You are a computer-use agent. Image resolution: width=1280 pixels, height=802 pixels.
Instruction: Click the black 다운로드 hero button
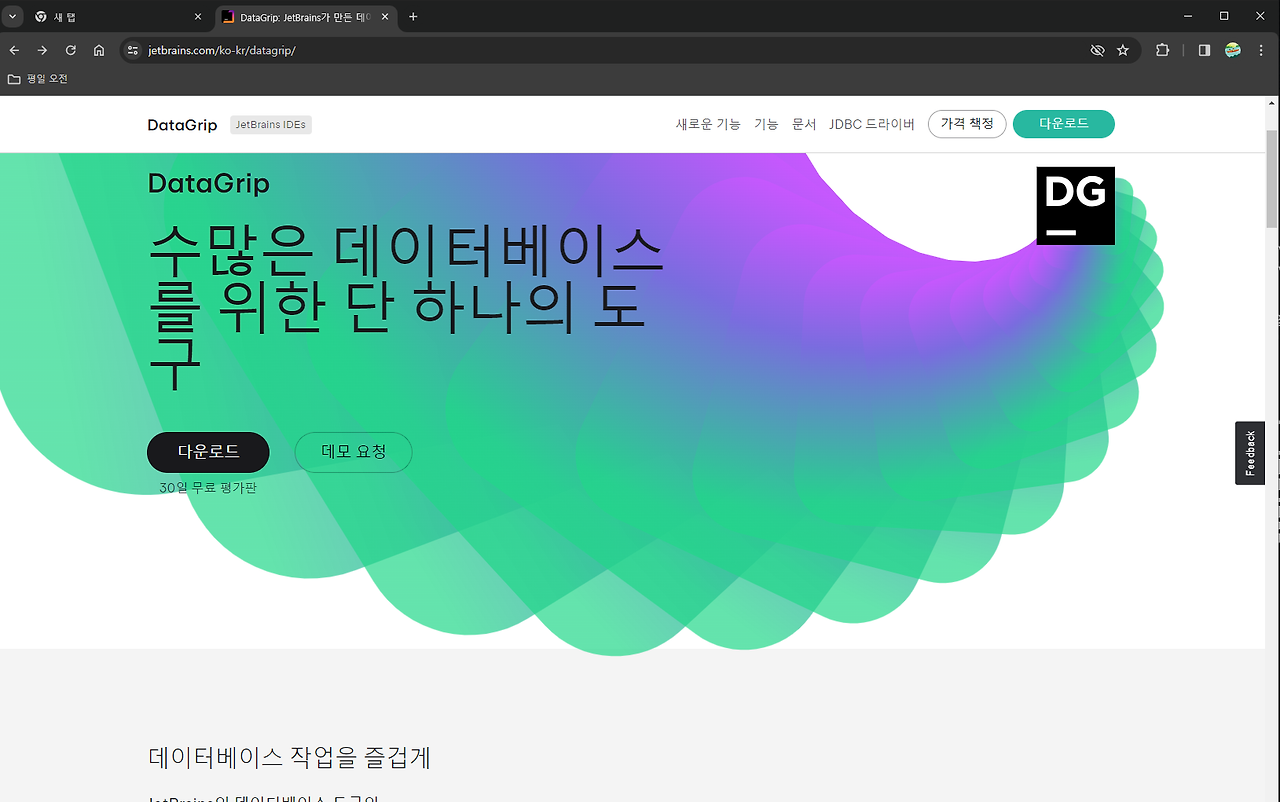[208, 452]
